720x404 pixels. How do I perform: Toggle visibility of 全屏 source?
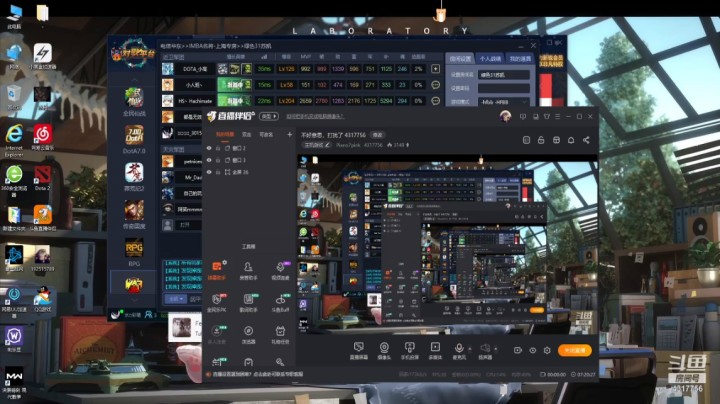point(209,172)
